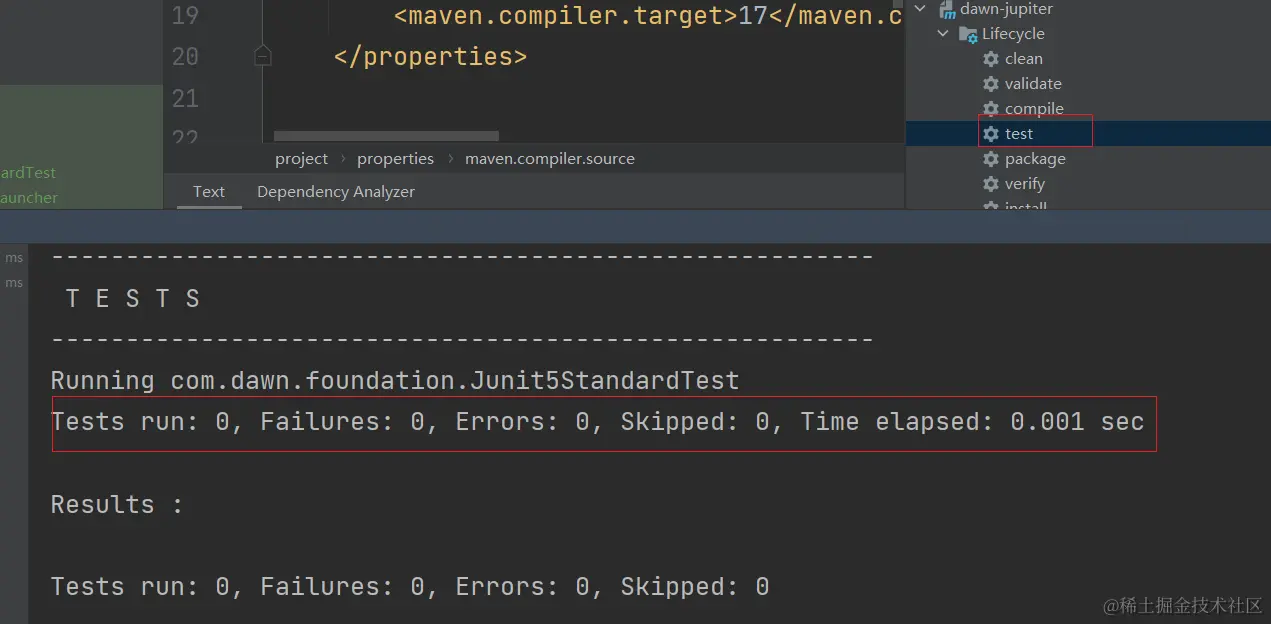The width and height of the screenshot is (1271, 624).
Task: Click the gear icon beside package
Action: click(x=991, y=159)
